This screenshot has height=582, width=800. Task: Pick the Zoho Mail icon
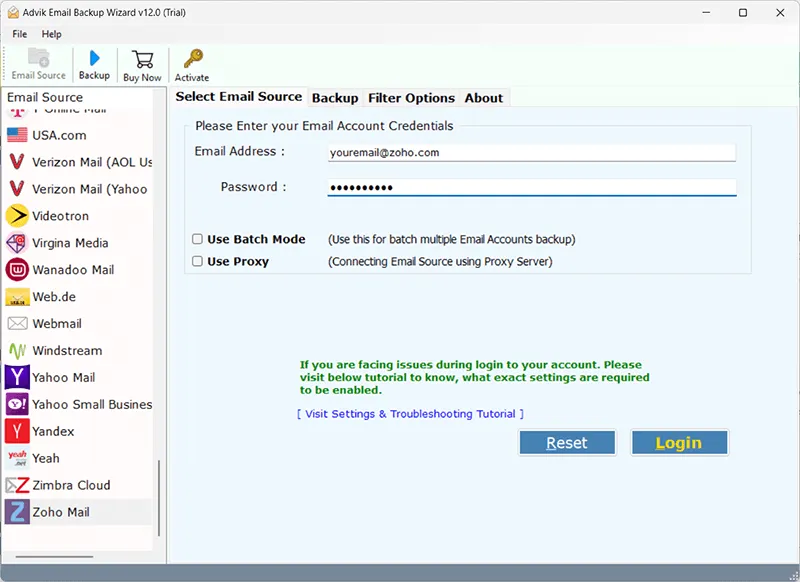pos(17,512)
